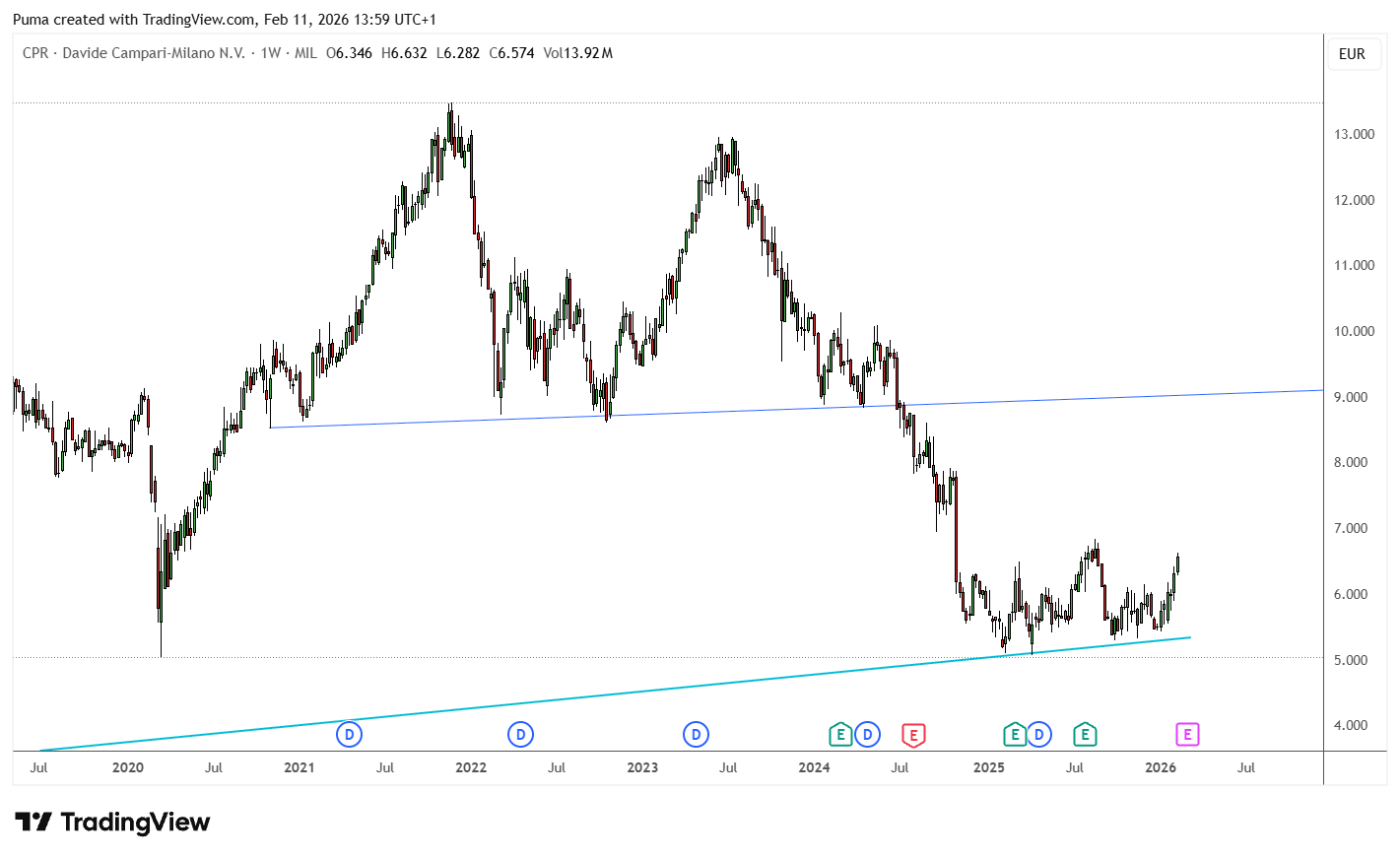Click the 1W interval label

[270, 53]
